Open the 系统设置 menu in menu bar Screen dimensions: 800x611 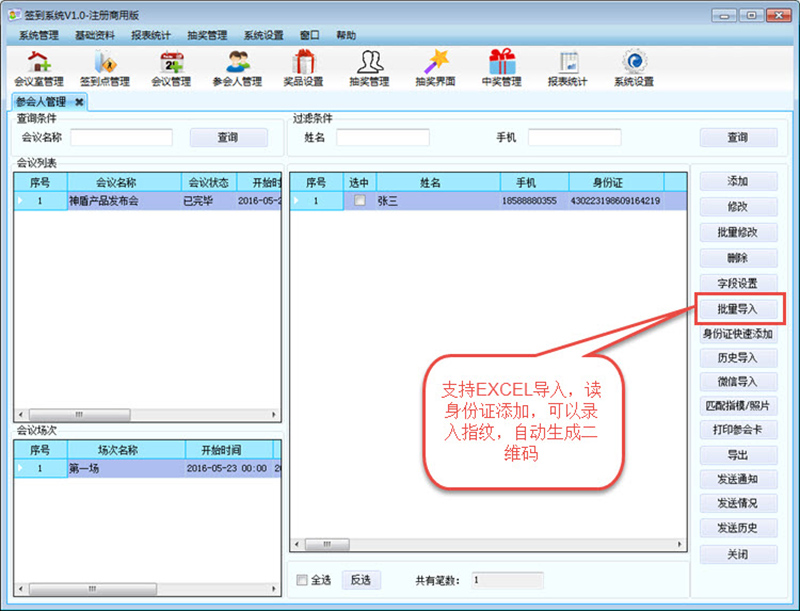[263, 35]
